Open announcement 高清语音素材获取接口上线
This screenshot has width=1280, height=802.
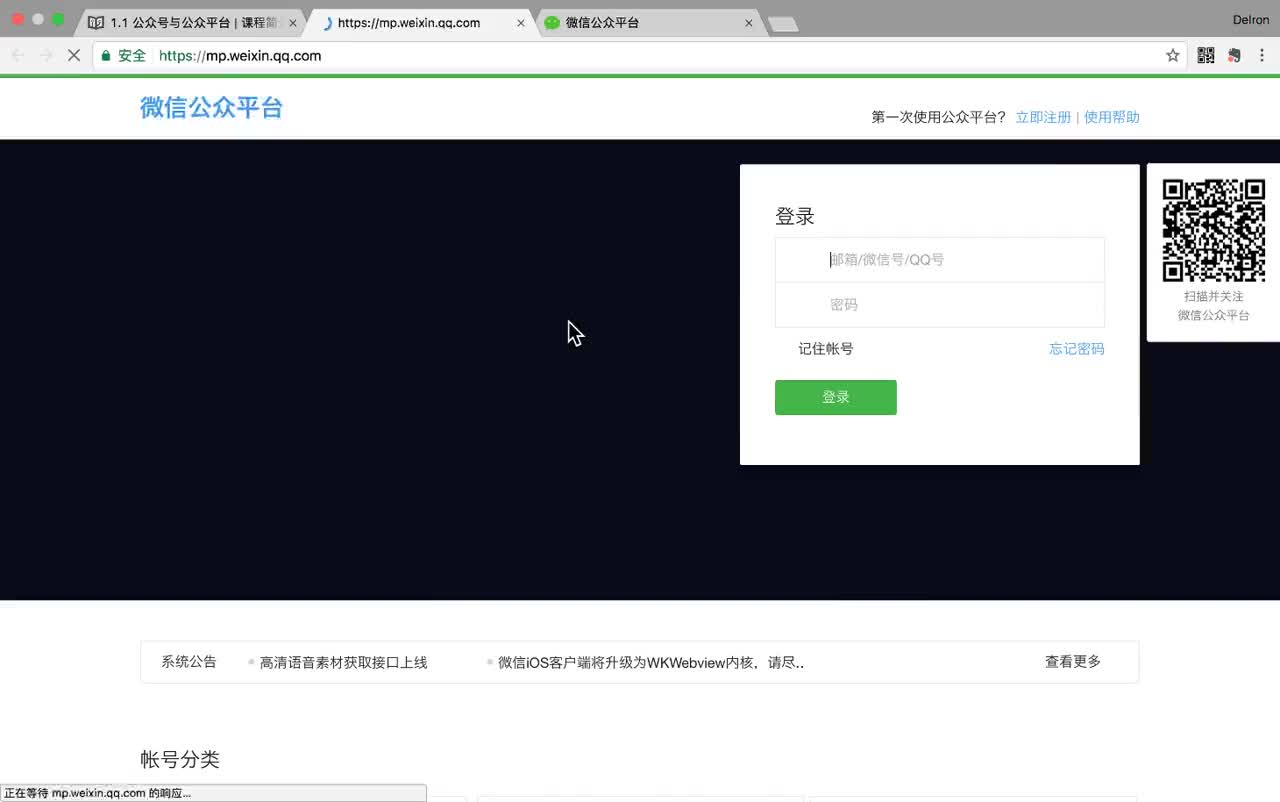coord(343,662)
